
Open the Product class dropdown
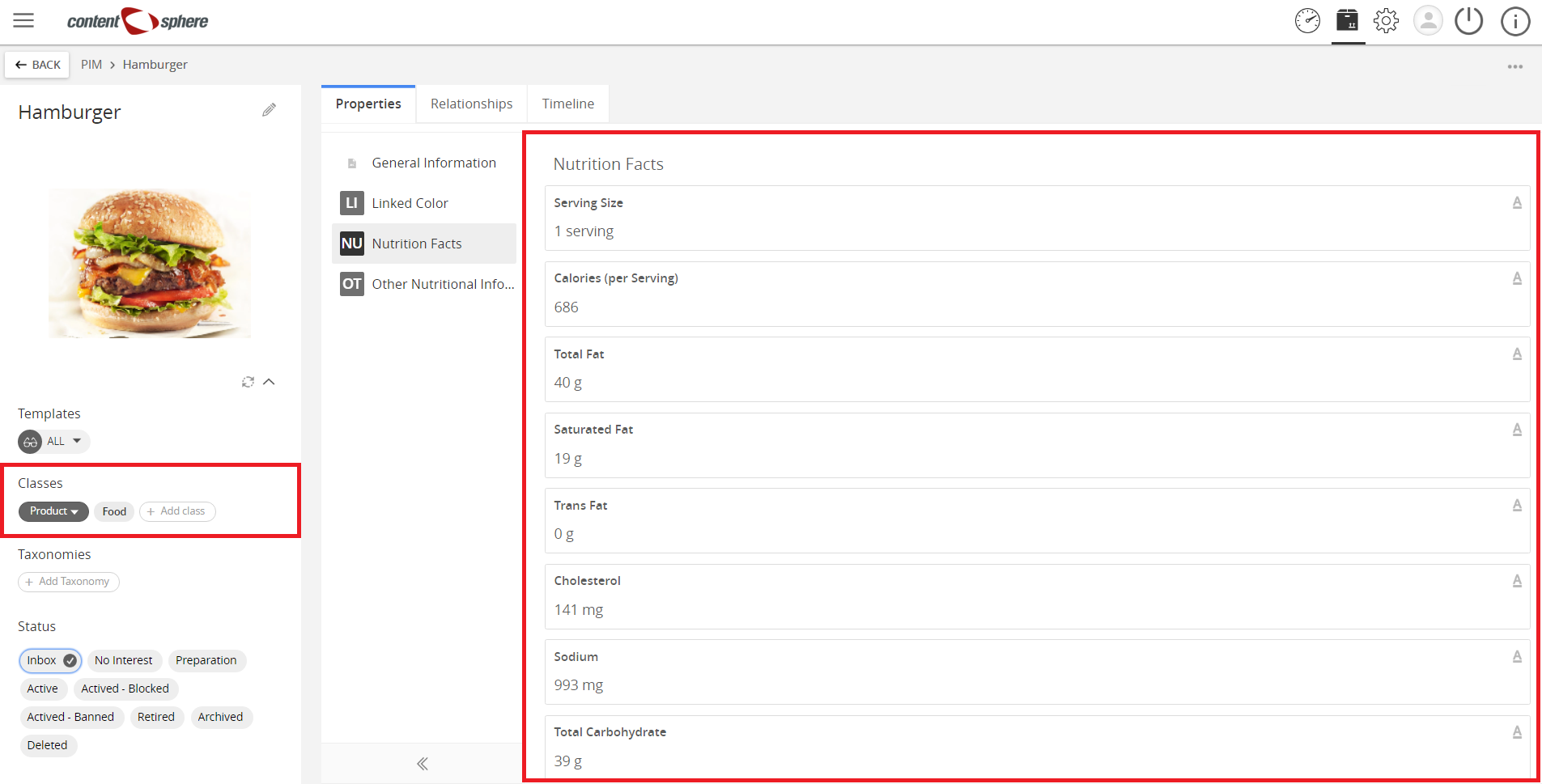coord(53,511)
